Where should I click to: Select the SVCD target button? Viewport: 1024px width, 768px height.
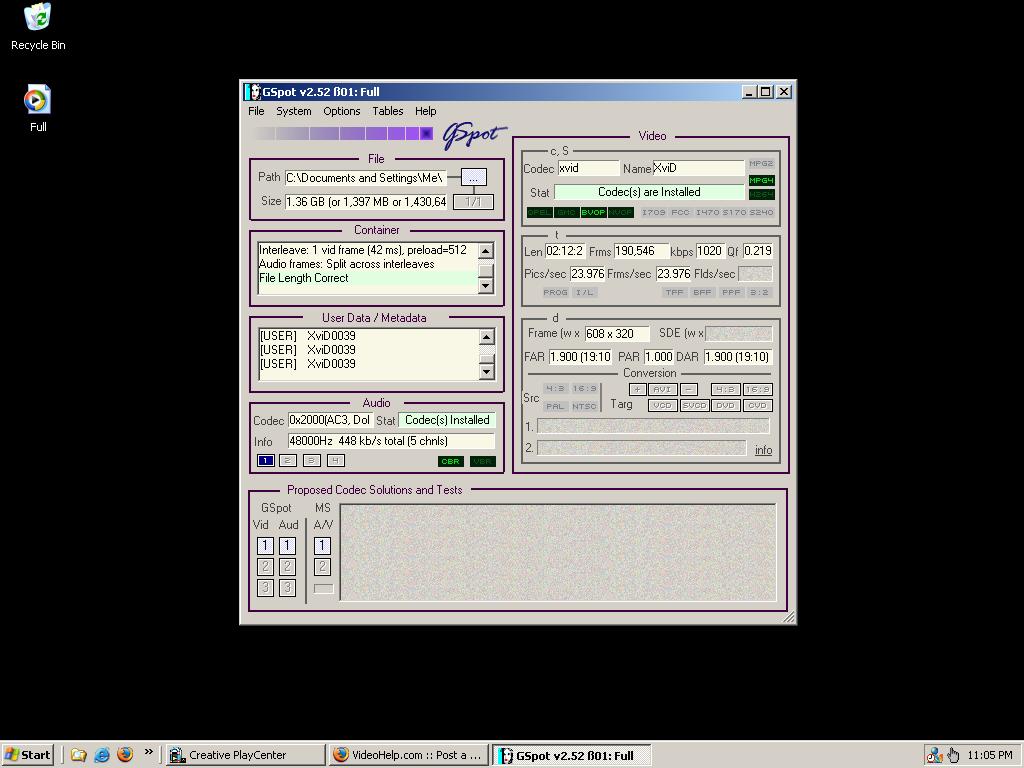[x=694, y=406]
